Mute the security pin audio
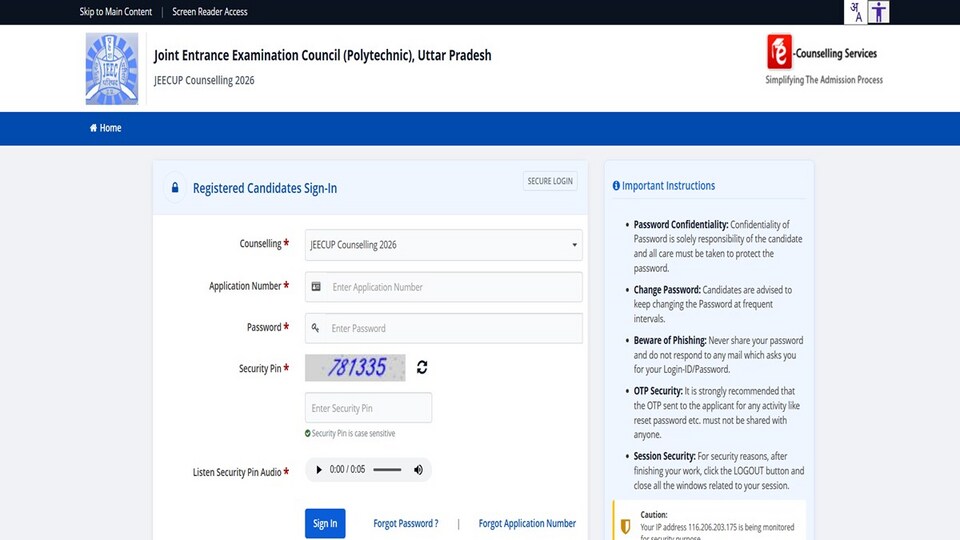 [418, 470]
